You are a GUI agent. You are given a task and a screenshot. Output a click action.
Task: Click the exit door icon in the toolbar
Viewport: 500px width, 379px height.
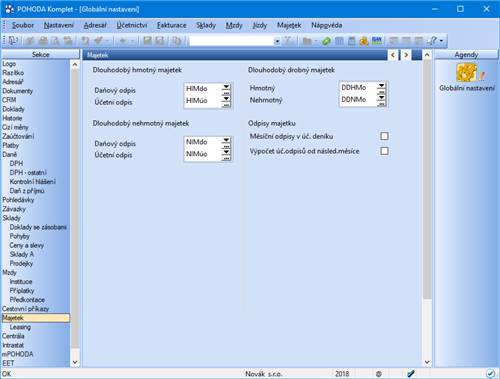pos(13,41)
